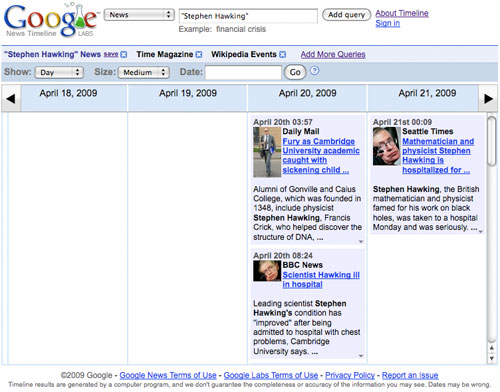Open Seattle Times Hawking hospitalized headline
This screenshot has height=392, width=500.
point(438,155)
